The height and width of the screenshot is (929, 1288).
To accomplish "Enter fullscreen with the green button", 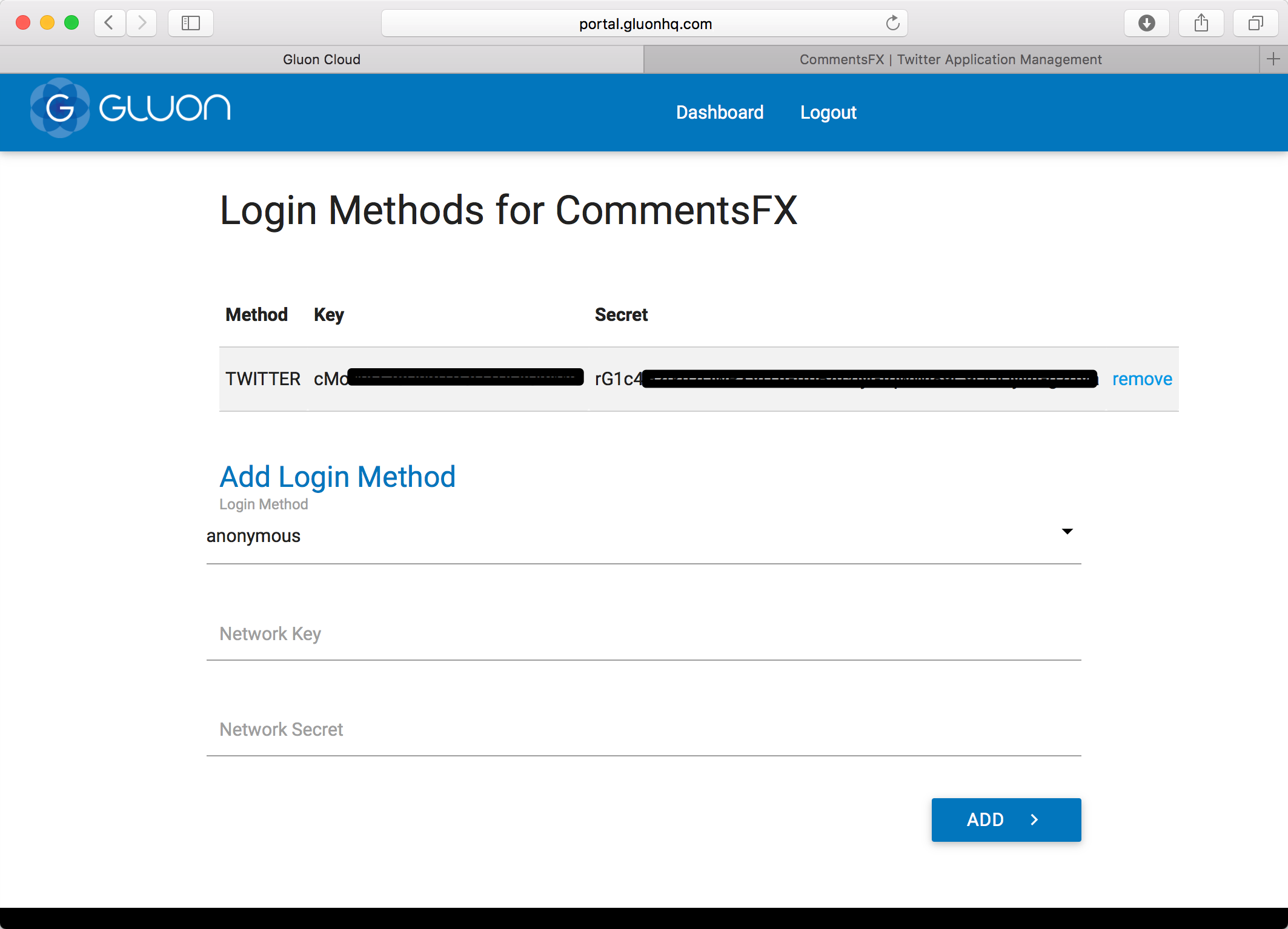I will [x=71, y=23].
